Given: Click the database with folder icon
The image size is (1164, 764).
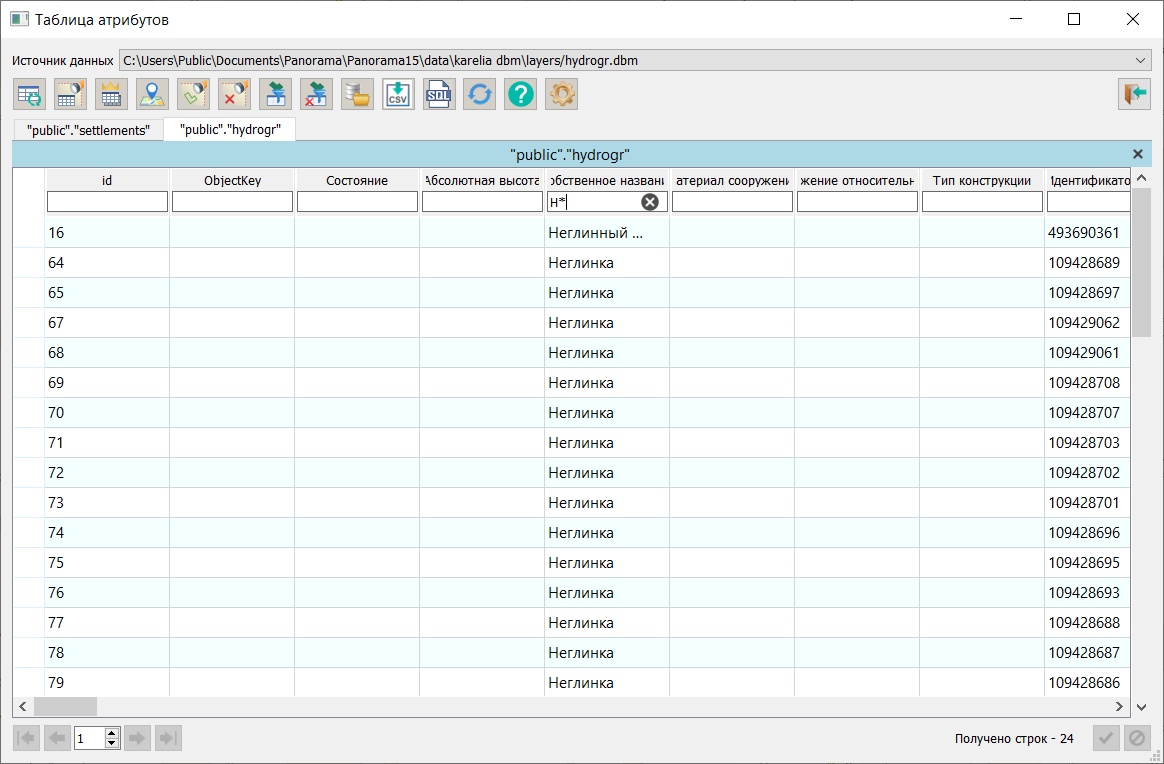Looking at the screenshot, I should 356,95.
